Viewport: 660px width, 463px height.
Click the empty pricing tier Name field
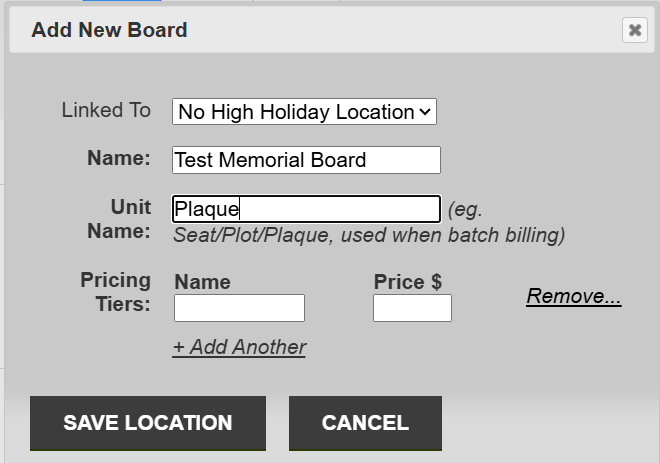239,308
